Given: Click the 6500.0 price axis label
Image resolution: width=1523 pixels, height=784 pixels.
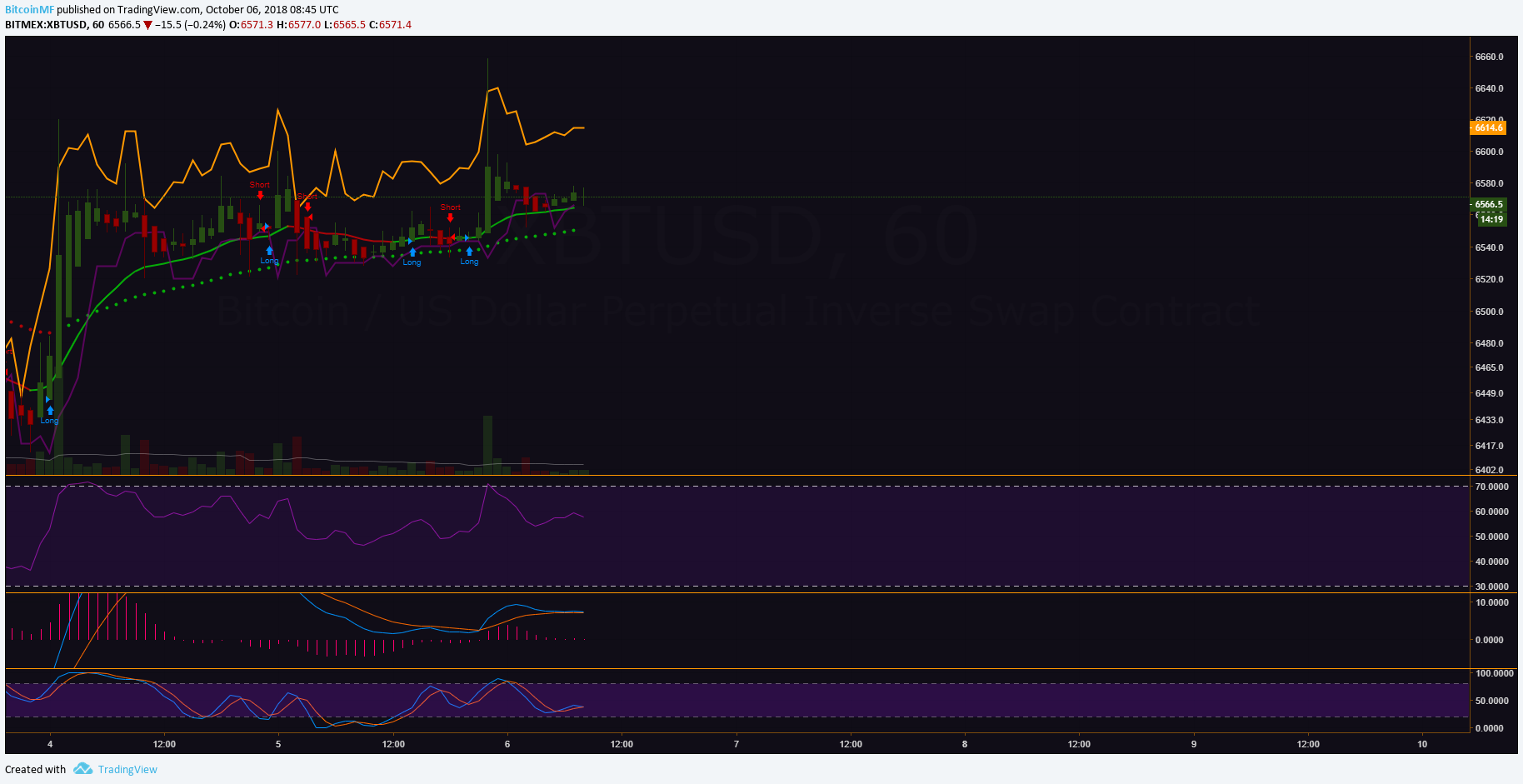Looking at the screenshot, I should pos(1489,312).
